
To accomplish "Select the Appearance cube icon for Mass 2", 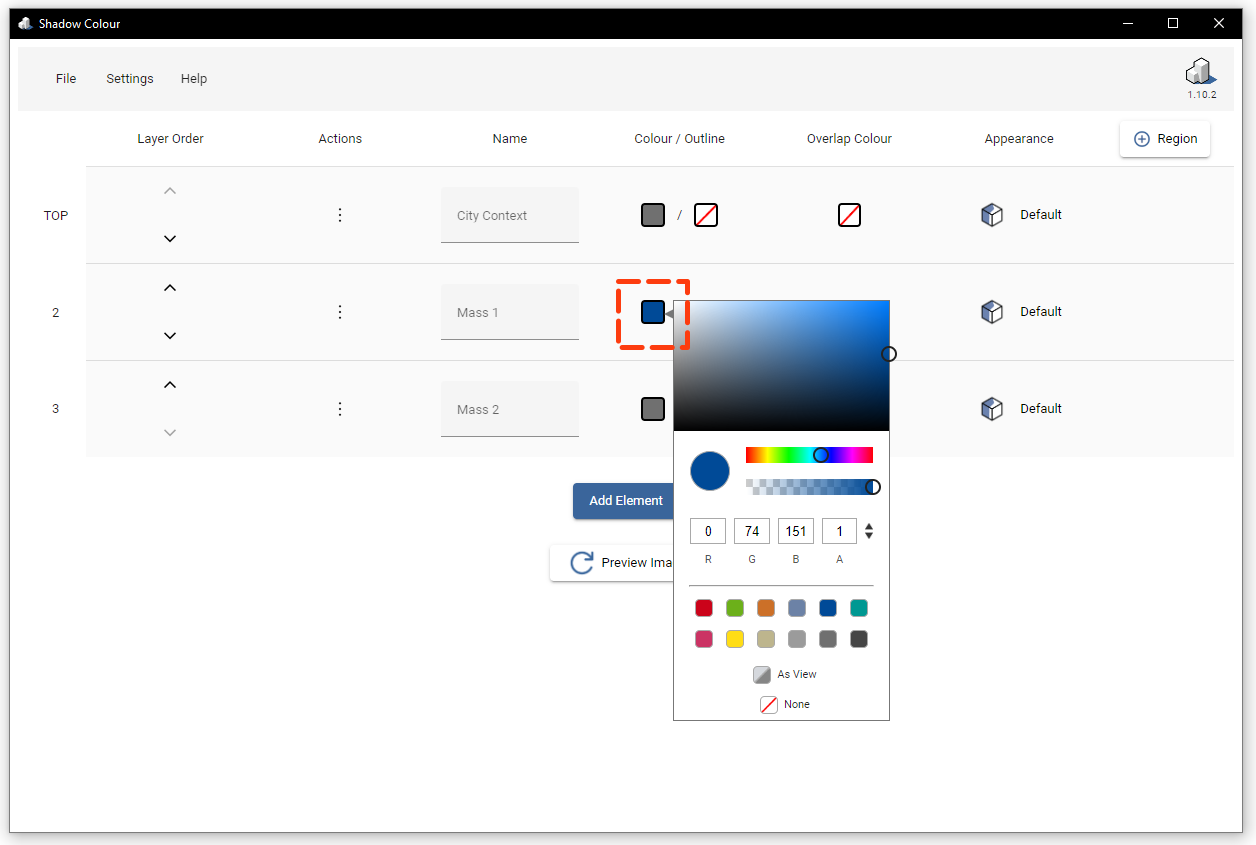I will point(991,408).
